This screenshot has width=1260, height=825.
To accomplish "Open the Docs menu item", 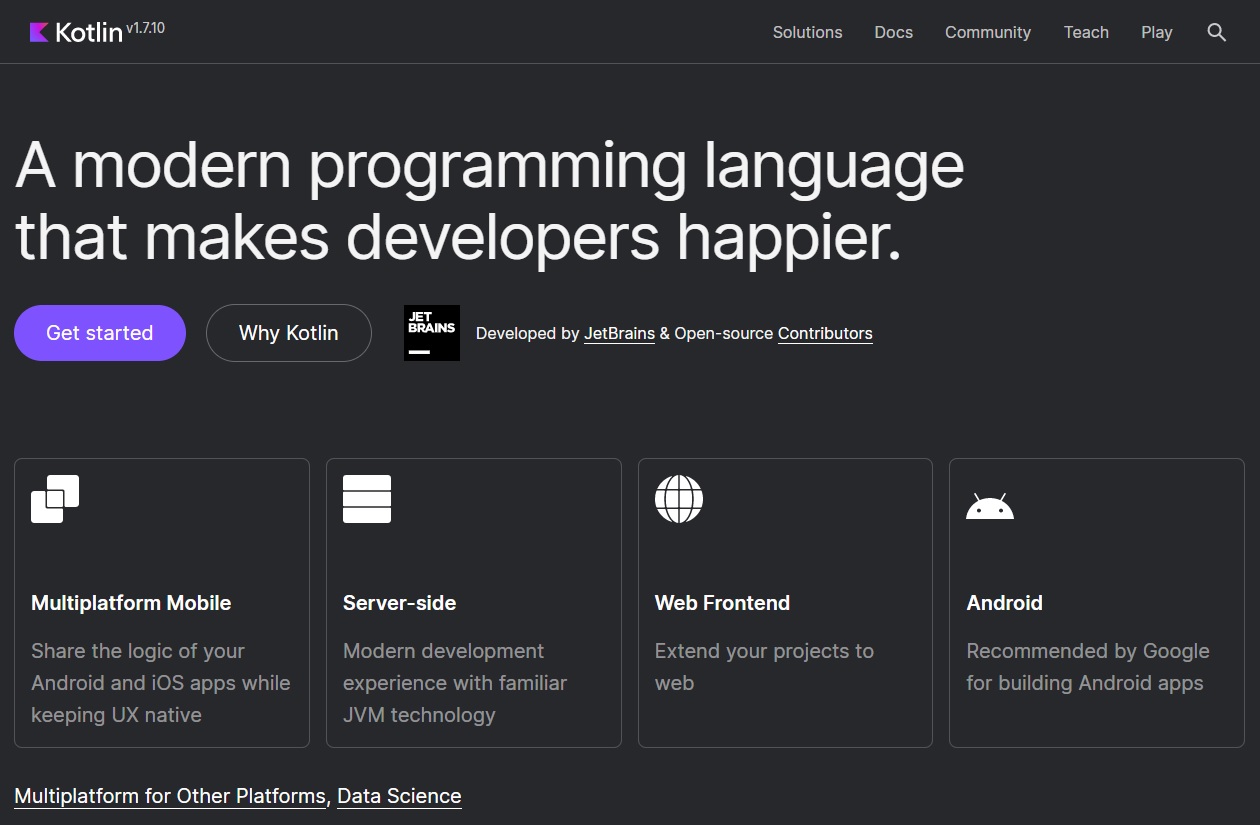I will tap(893, 32).
